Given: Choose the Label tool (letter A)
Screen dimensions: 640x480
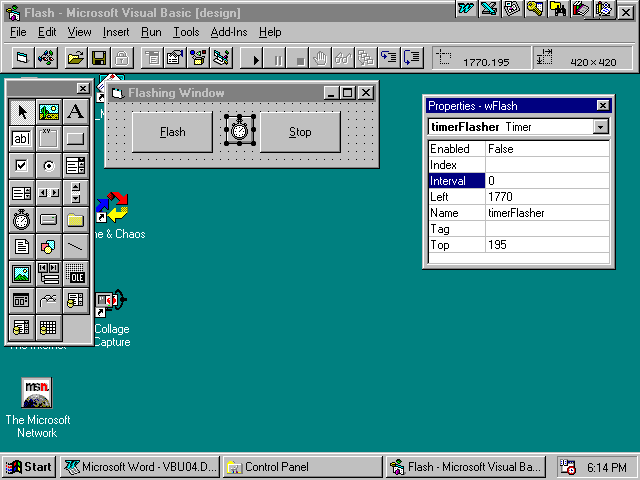Looking at the screenshot, I should click(76, 111).
